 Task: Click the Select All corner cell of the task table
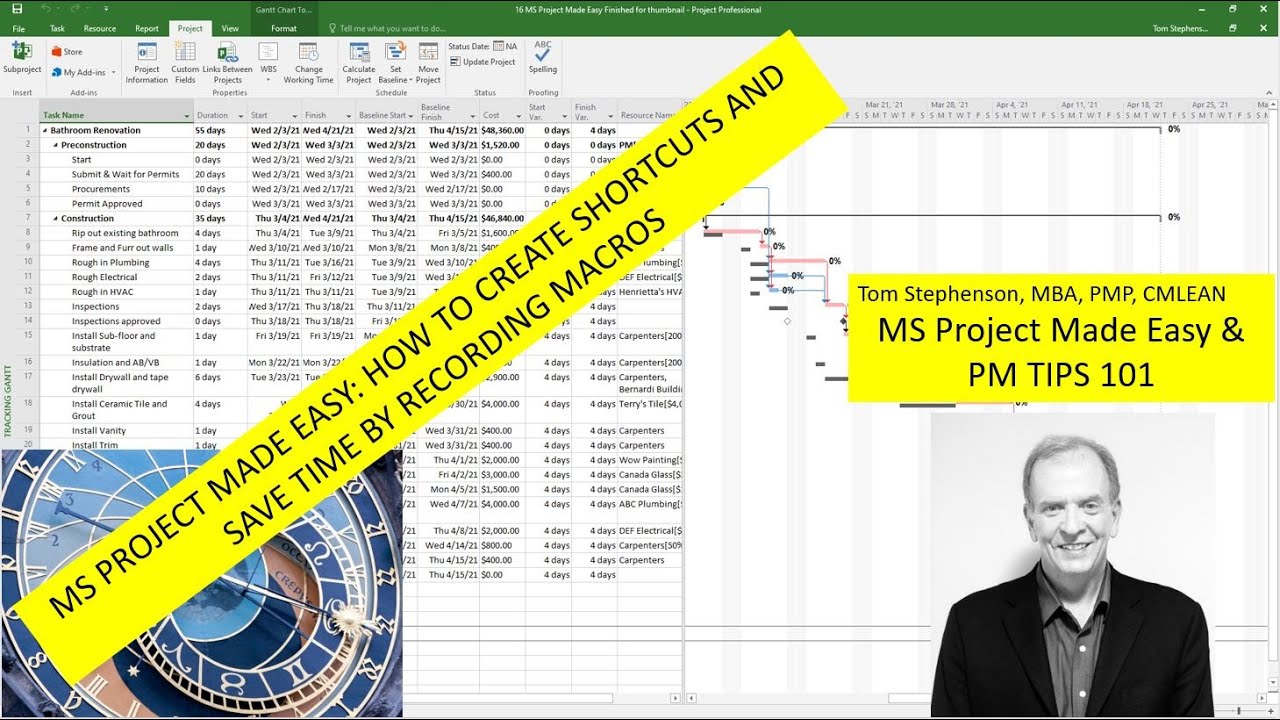click(28, 110)
